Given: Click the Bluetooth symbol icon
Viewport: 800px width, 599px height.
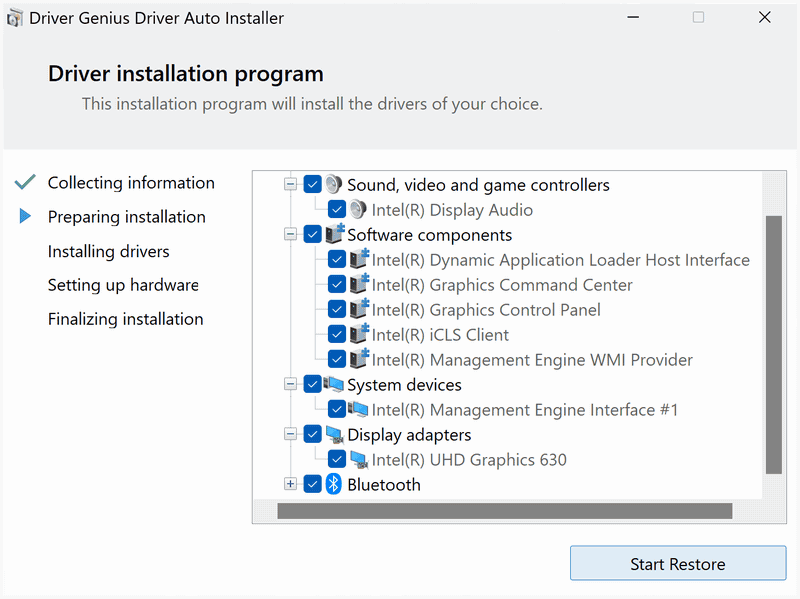Looking at the screenshot, I should click(334, 484).
